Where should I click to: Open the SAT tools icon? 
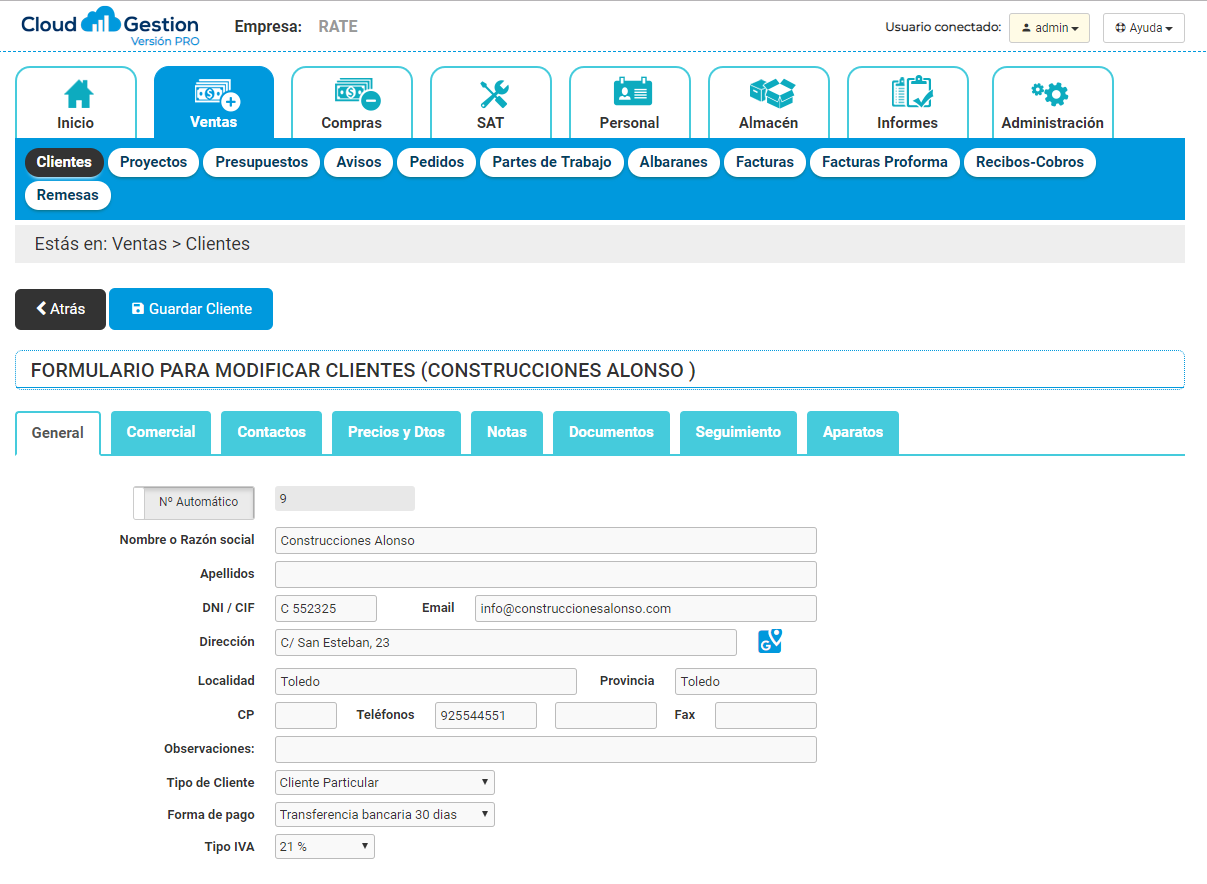click(x=493, y=94)
